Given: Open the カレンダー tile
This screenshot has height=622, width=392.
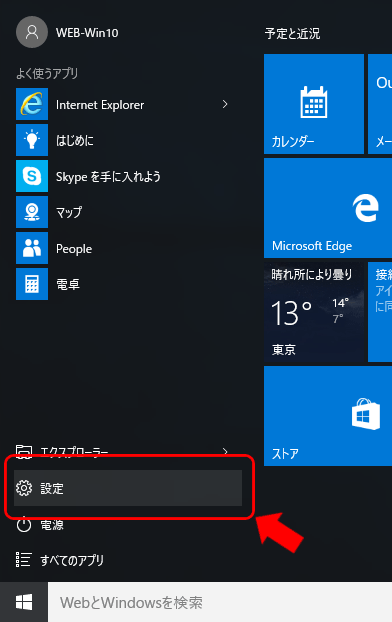Looking at the screenshot, I should [x=314, y=104].
